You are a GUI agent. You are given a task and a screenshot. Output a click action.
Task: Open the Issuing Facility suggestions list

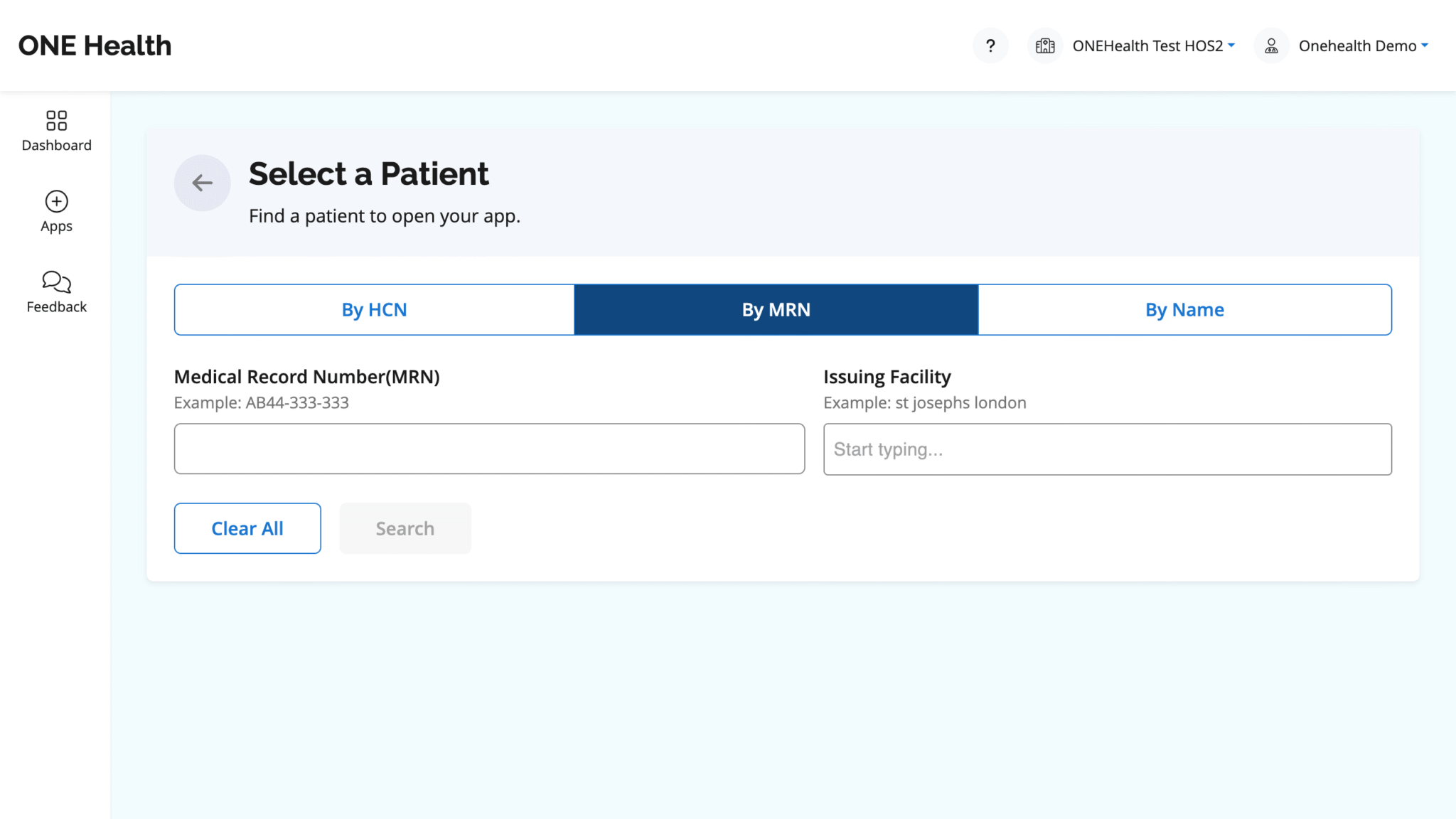tap(1107, 449)
